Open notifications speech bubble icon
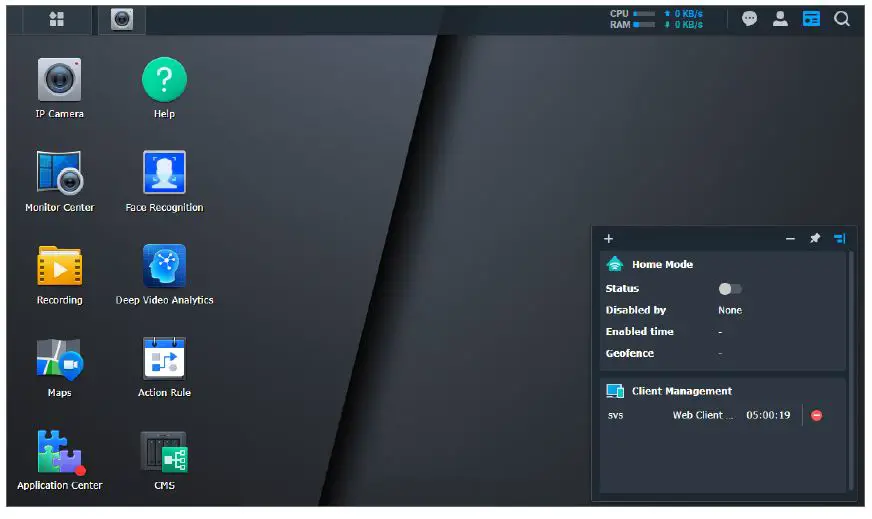Screen dimensions: 872x519 pos(749,19)
